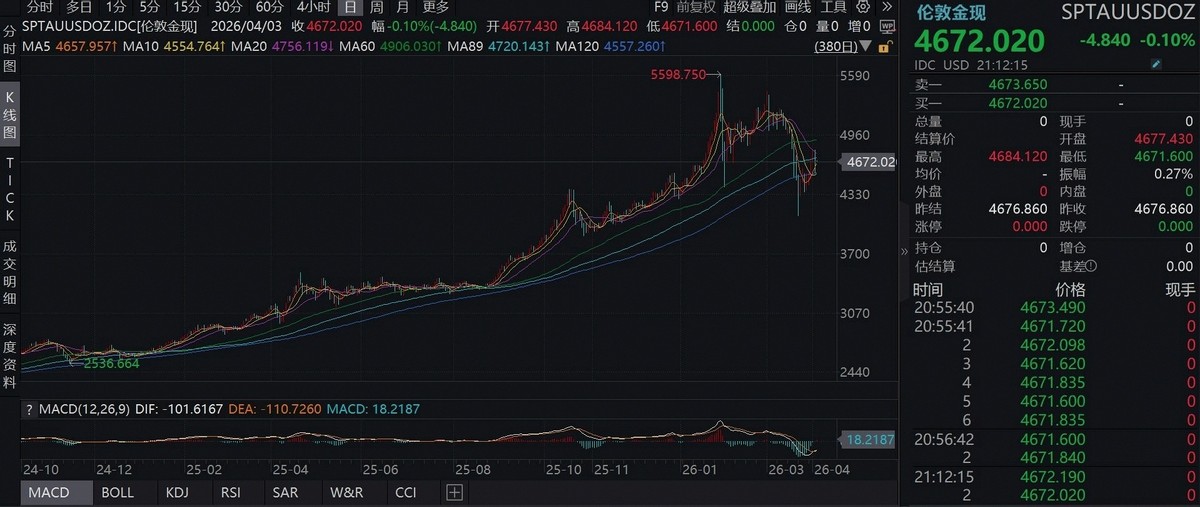Viewport: 1200px width, 507px height.
Task: Click the 伦敦金现 name in quote panel
Action: pos(950,12)
